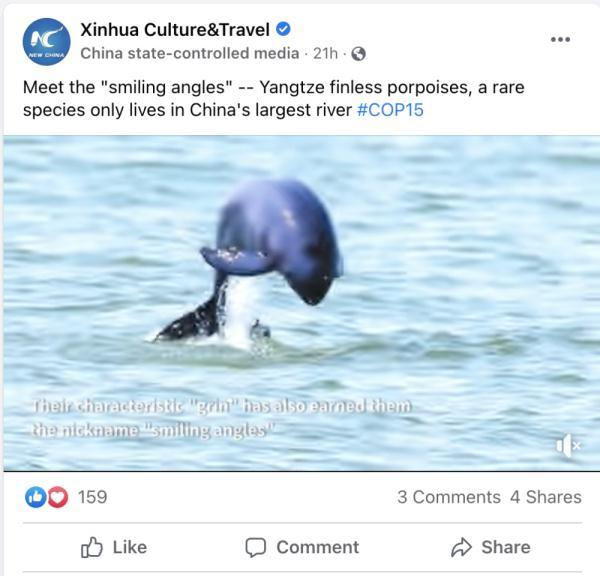Play the porpoise video thumbnail
The height and width of the screenshot is (576, 600).
coord(302,303)
